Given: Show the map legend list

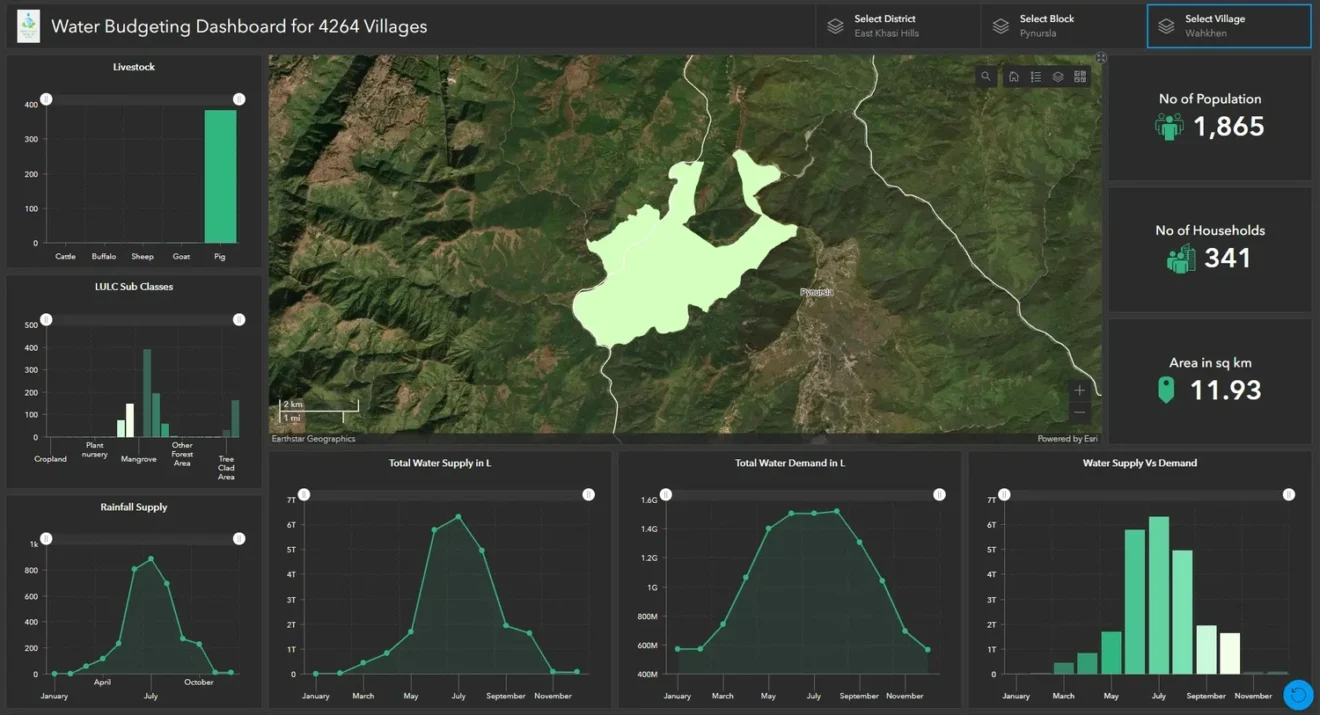Looking at the screenshot, I should (x=1036, y=77).
